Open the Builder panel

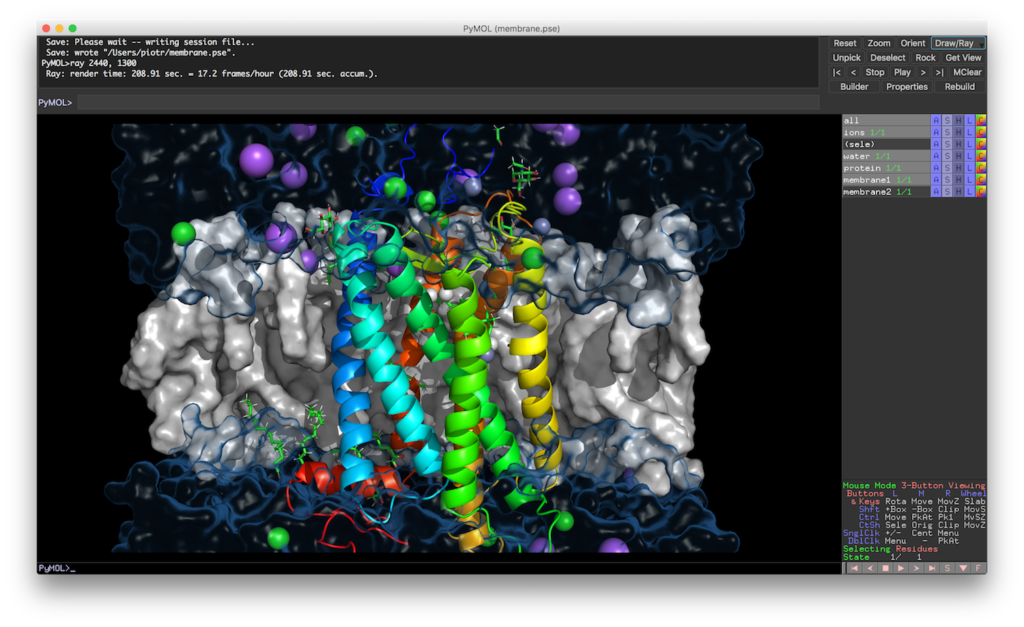coord(854,87)
